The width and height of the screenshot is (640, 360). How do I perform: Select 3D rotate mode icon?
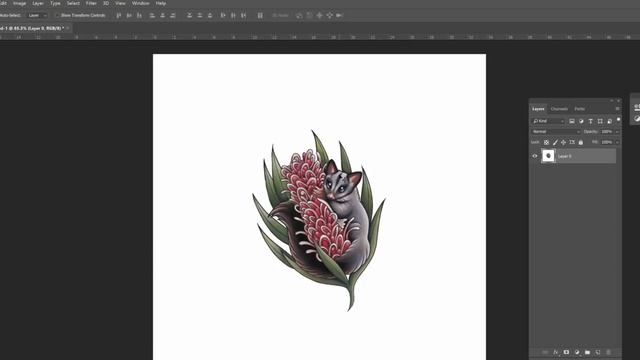pyautogui.click(x=299, y=16)
